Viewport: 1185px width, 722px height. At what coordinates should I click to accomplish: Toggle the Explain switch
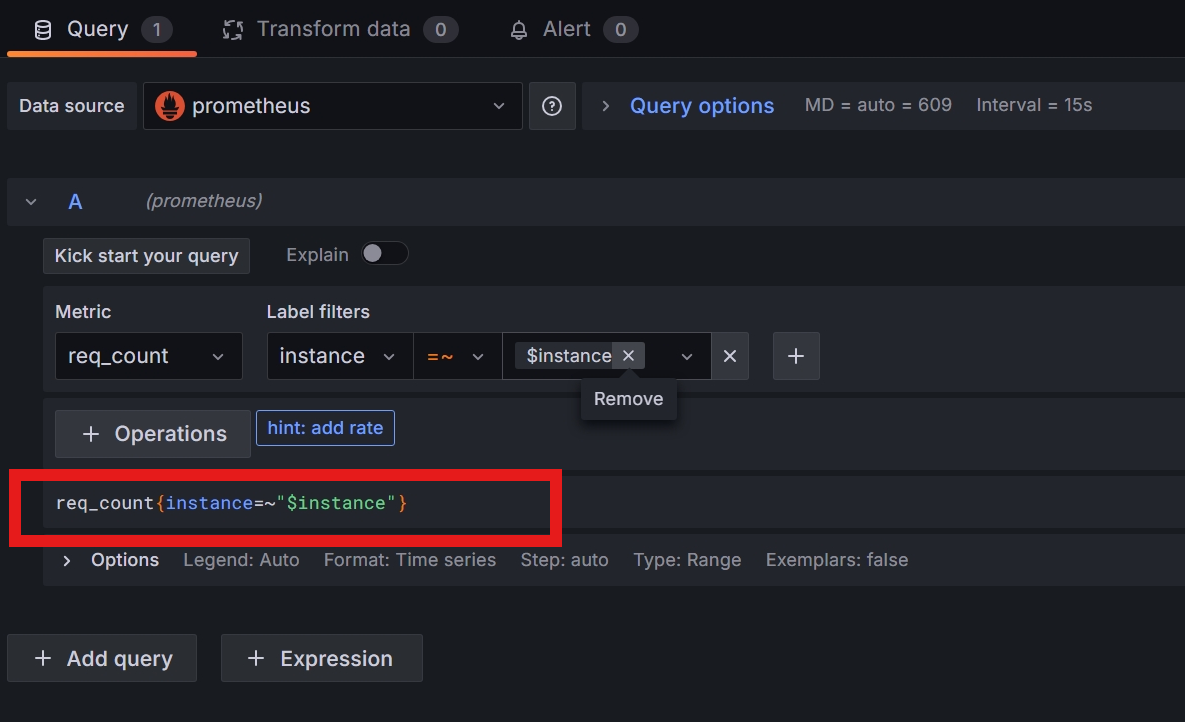tap(385, 254)
